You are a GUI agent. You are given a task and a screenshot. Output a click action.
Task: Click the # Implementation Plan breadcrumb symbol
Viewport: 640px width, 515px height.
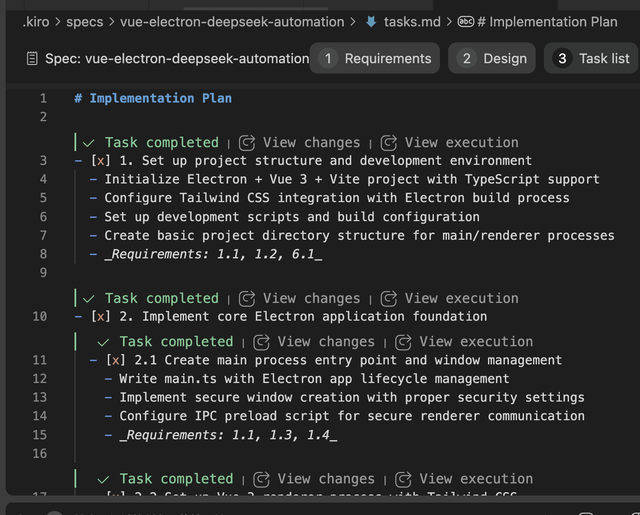click(x=547, y=22)
